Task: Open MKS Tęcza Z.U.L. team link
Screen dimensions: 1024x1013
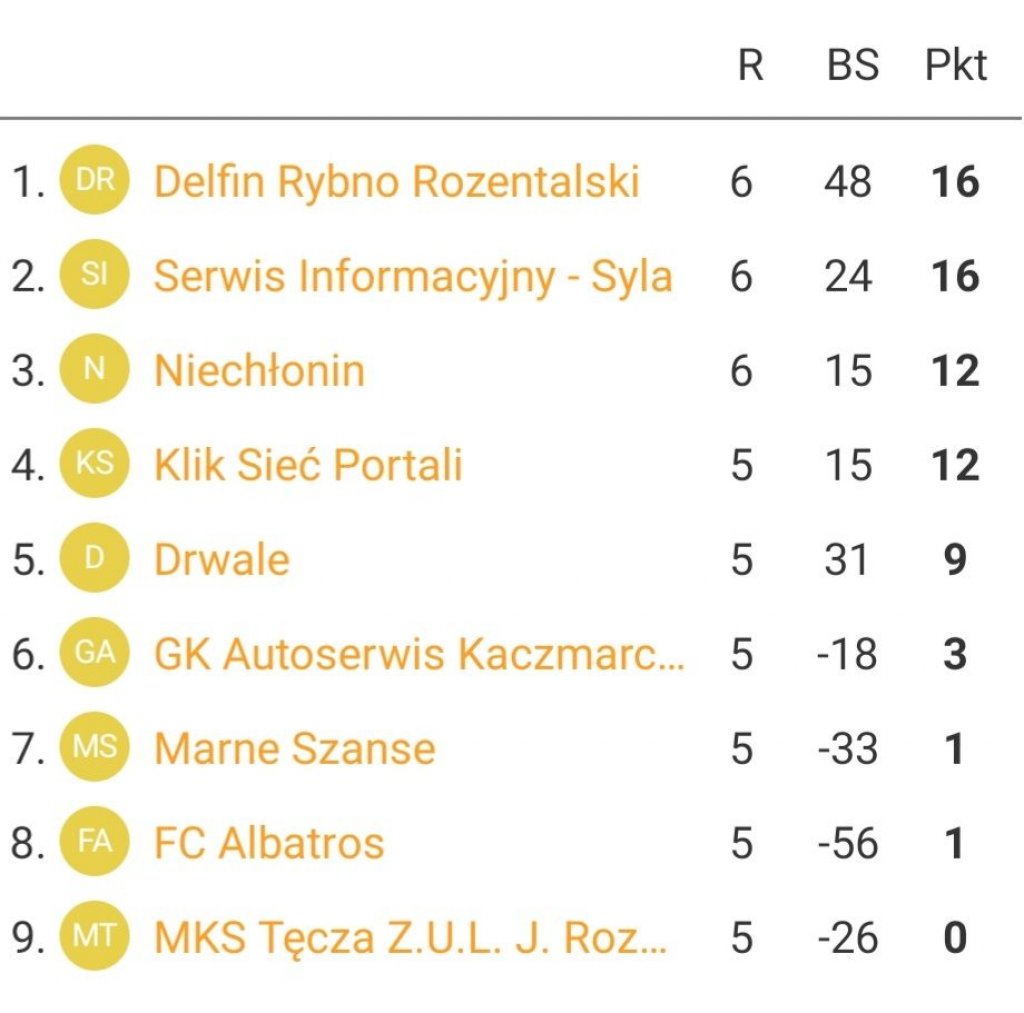Action: [409, 937]
